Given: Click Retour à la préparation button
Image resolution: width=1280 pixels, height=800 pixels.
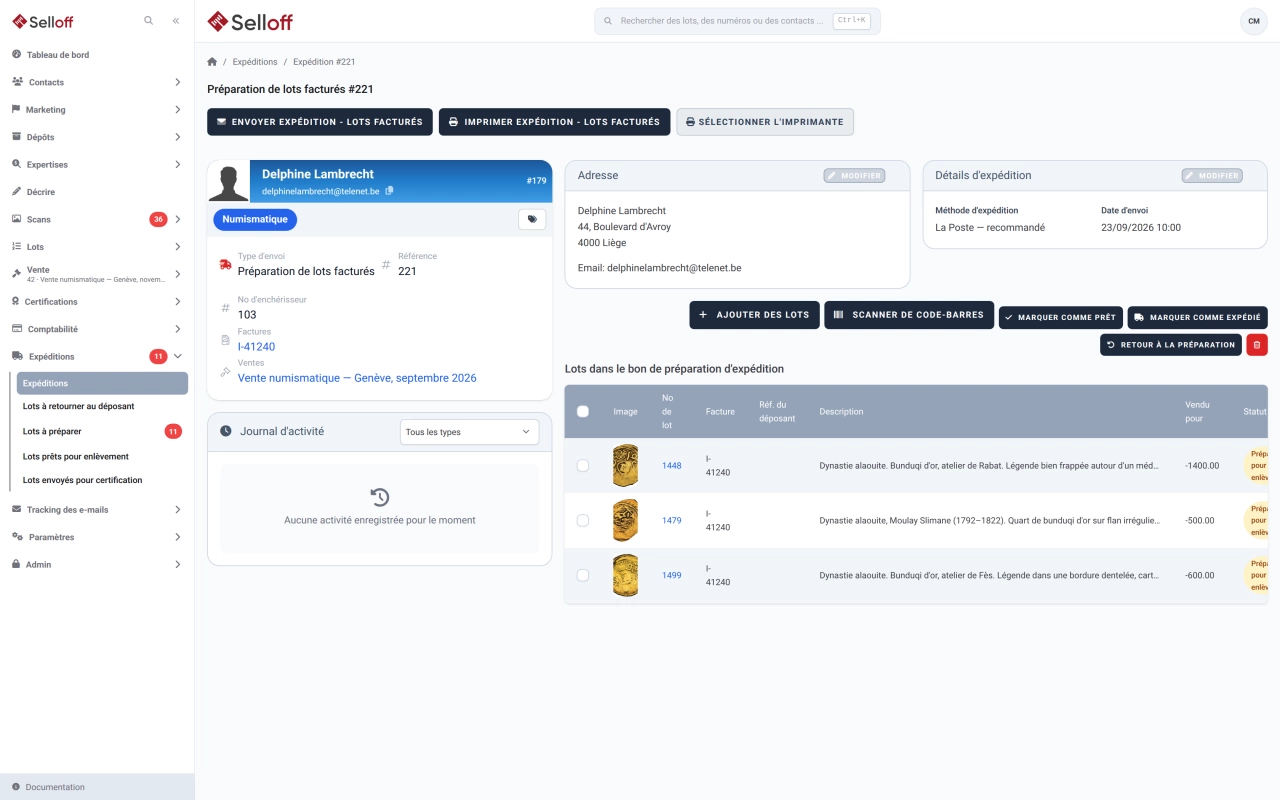Looking at the screenshot, I should [1171, 345].
